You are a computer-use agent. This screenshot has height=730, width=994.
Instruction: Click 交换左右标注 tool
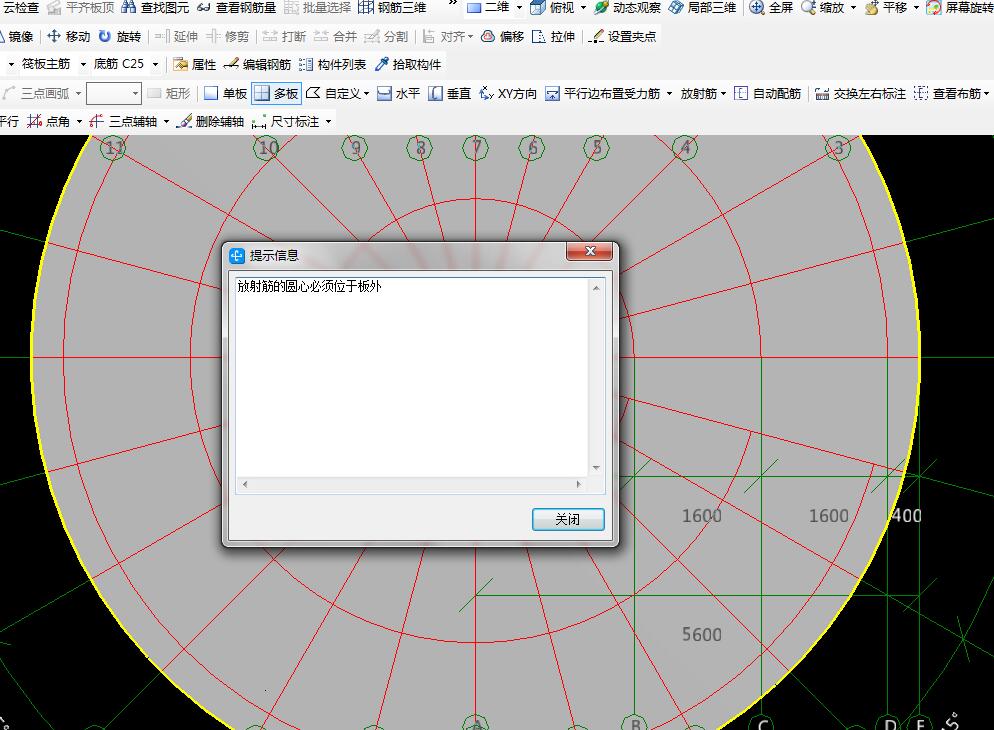click(x=860, y=93)
